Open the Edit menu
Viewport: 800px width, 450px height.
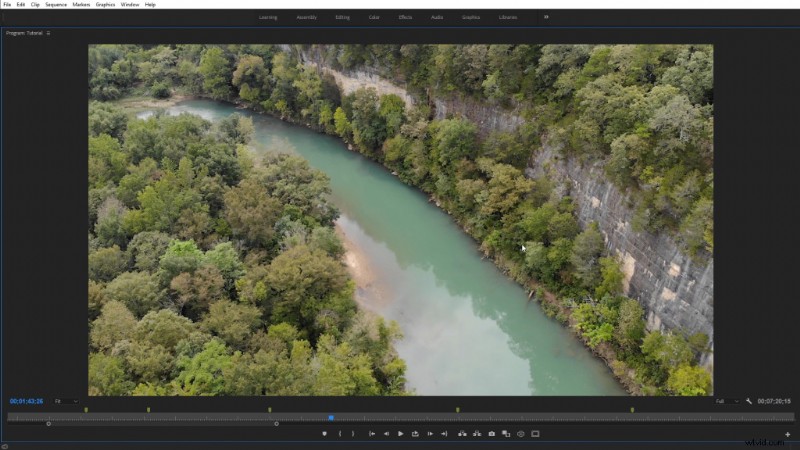[20, 5]
